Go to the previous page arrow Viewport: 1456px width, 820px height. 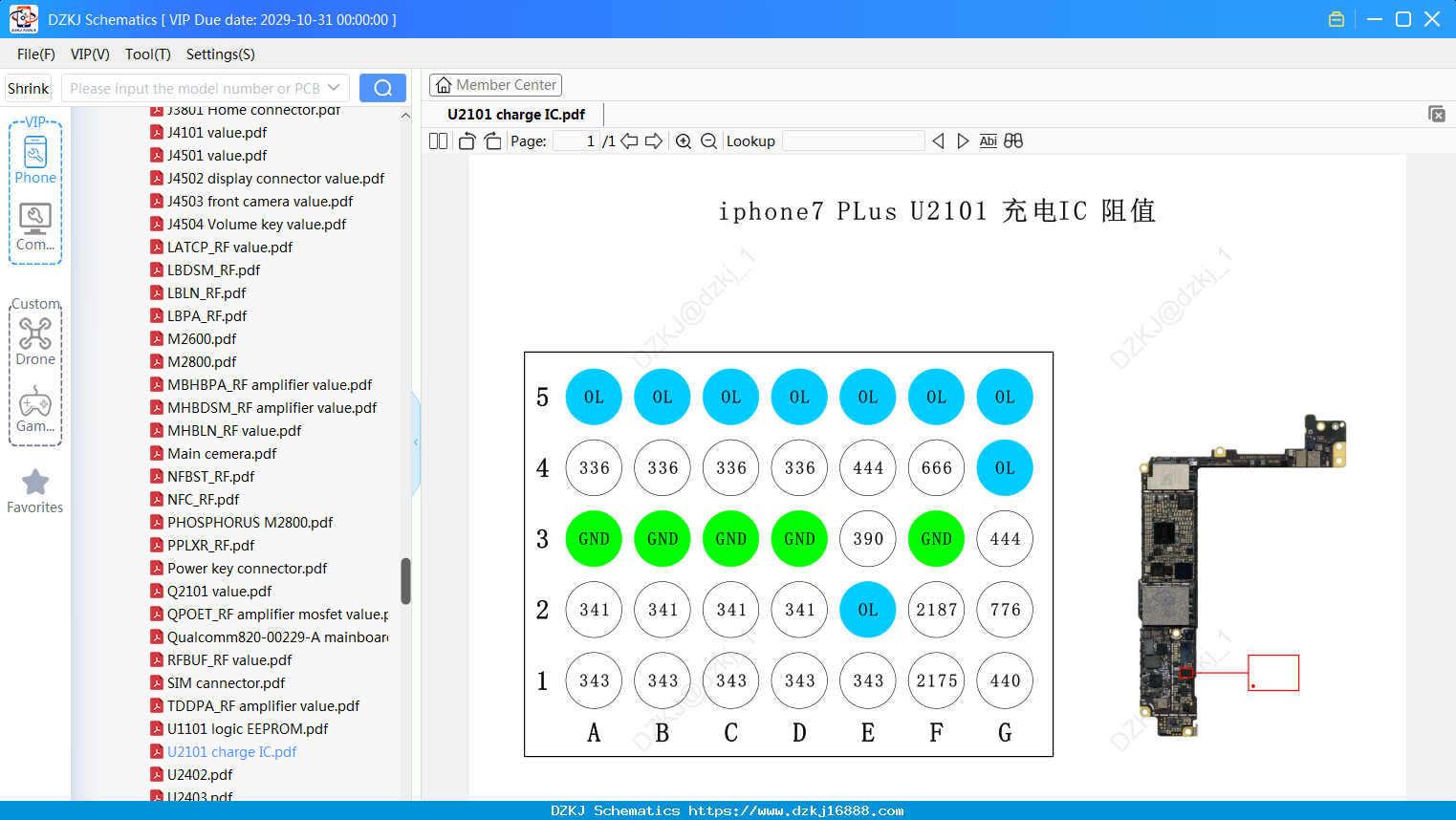point(629,141)
